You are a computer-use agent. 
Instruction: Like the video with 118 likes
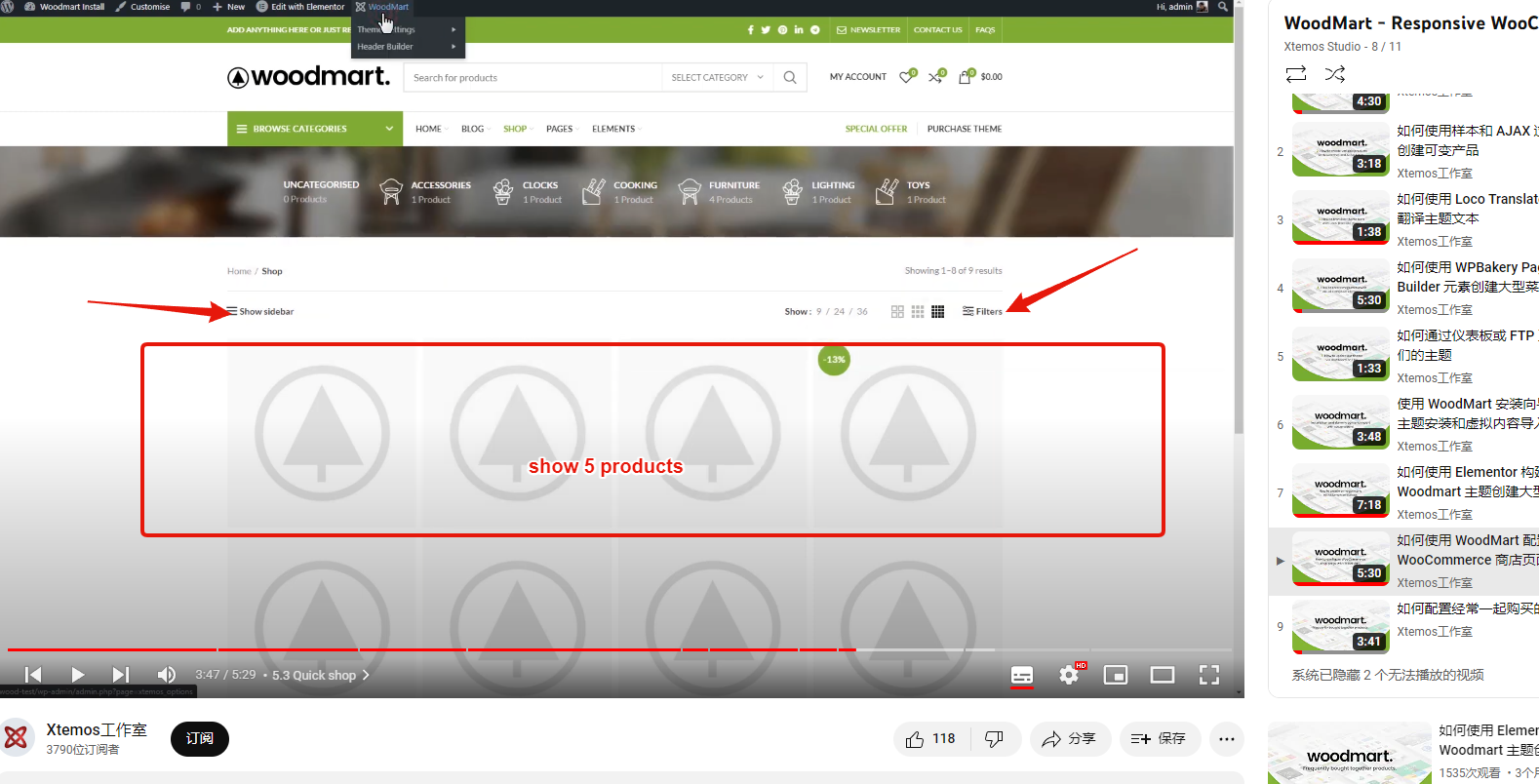[931, 739]
